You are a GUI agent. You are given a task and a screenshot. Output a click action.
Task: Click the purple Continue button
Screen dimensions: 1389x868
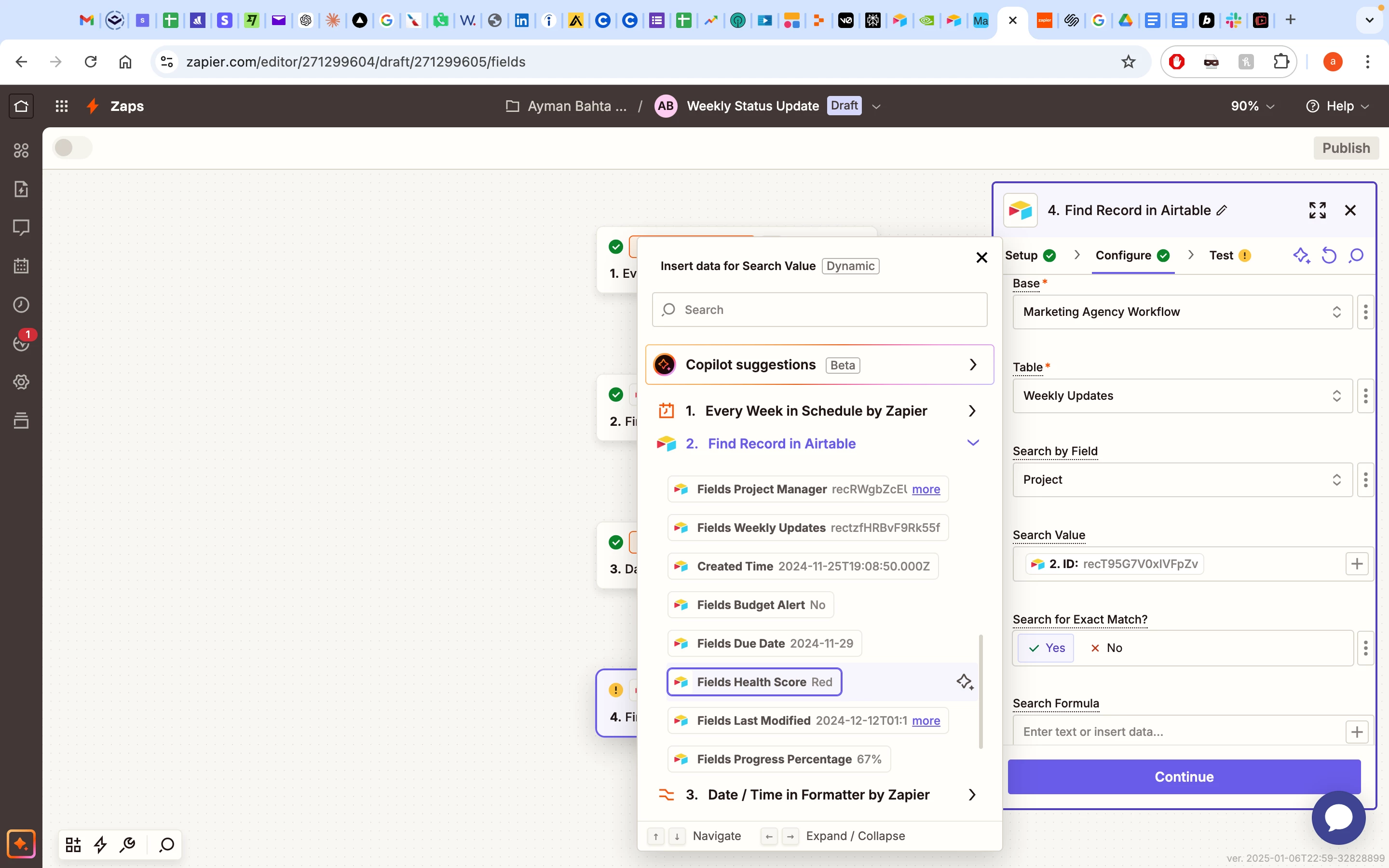click(x=1184, y=777)
